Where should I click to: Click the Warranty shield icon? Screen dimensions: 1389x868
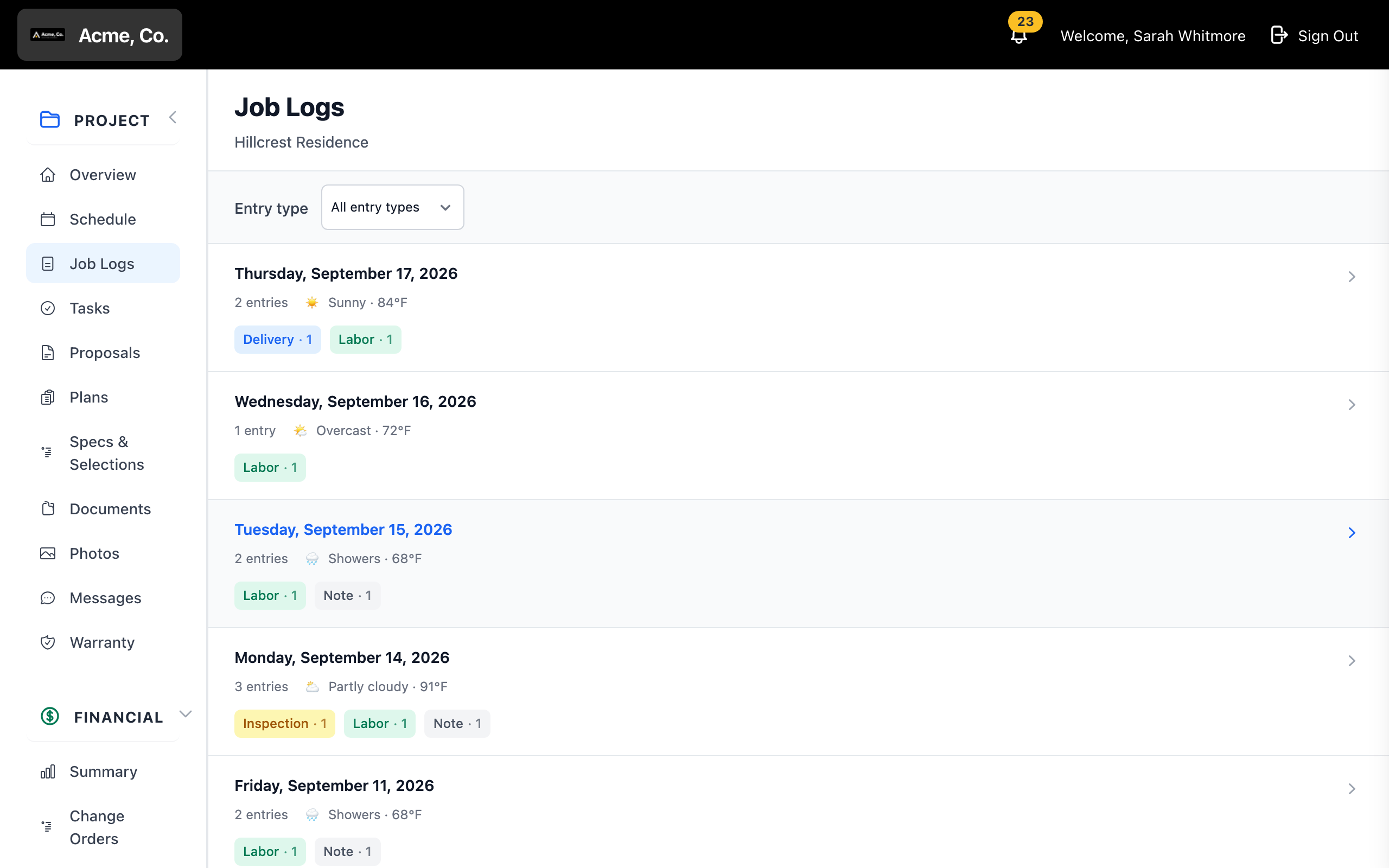pos(48,642)
